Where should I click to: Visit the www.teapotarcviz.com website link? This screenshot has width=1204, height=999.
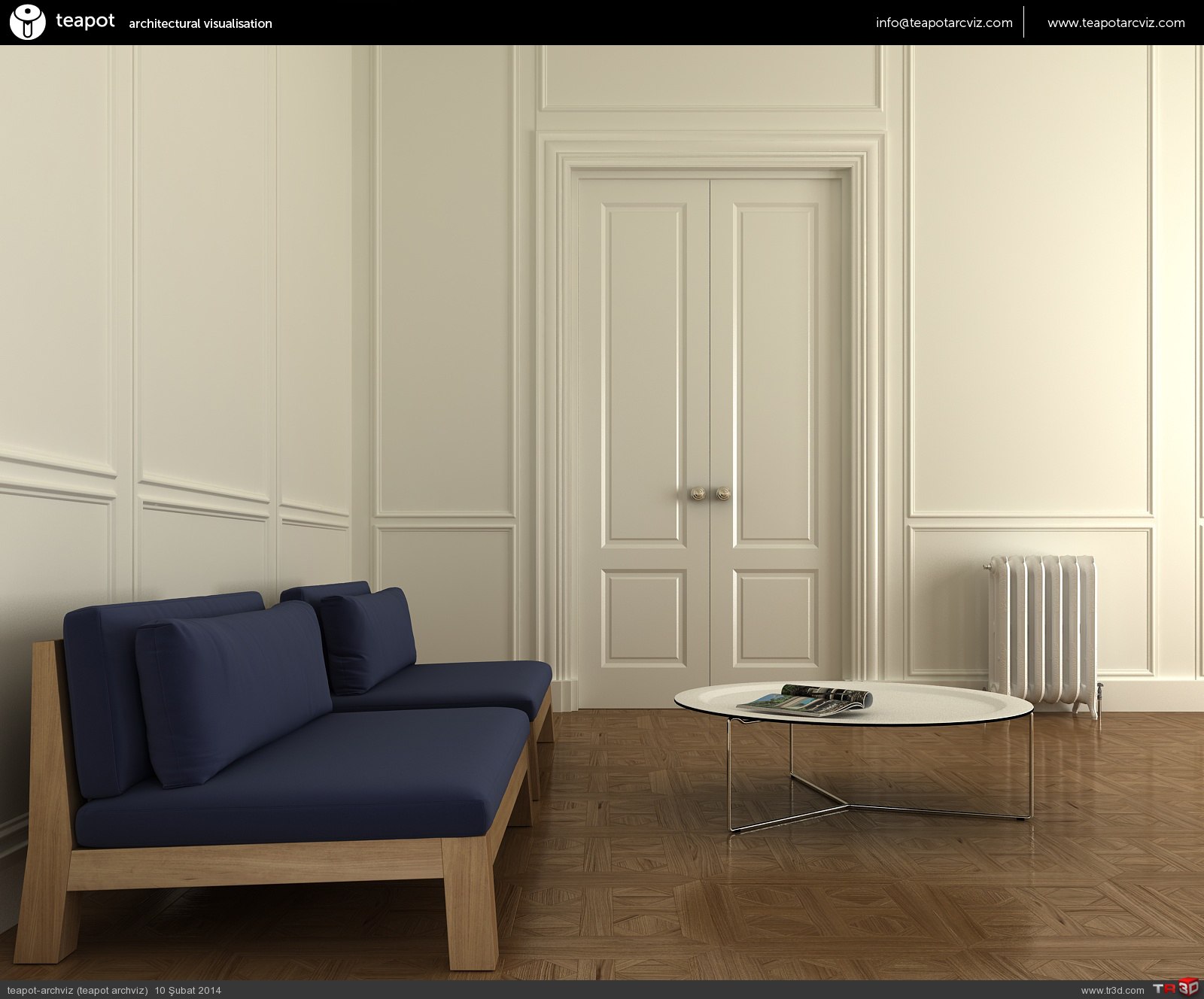pos(1115,23)
